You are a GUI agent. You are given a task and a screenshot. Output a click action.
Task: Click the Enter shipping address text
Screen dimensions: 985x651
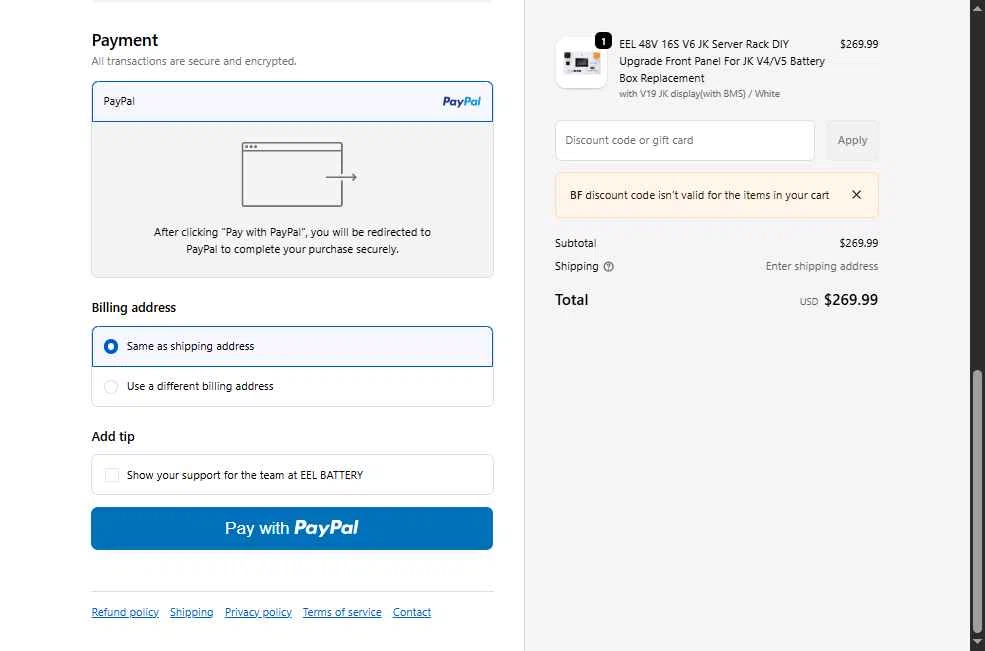822,266
